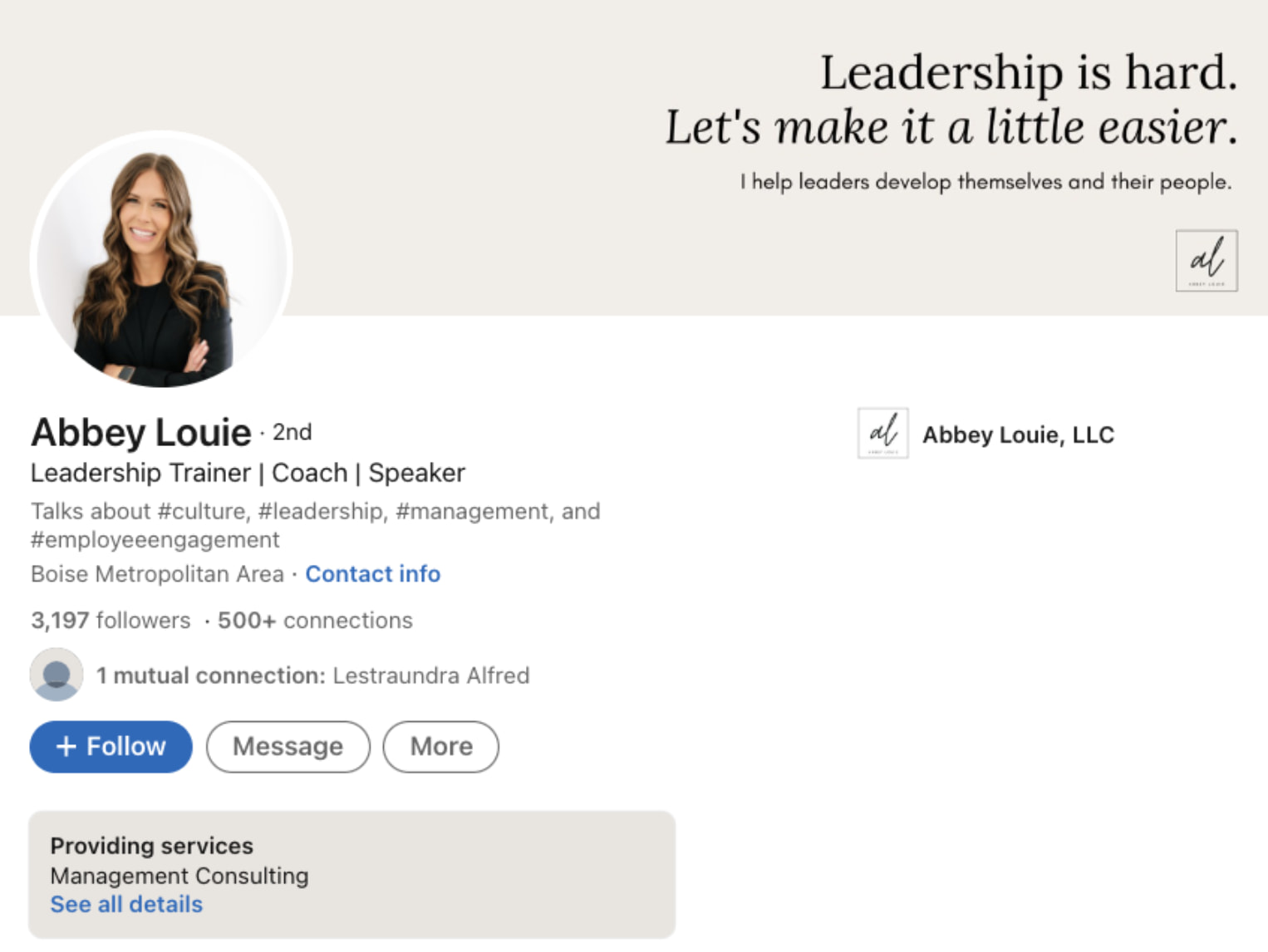The width and height of the screenshot is (1268, 952).
Task: Send a Message to Abbey Louie
Action: (288, 746)
